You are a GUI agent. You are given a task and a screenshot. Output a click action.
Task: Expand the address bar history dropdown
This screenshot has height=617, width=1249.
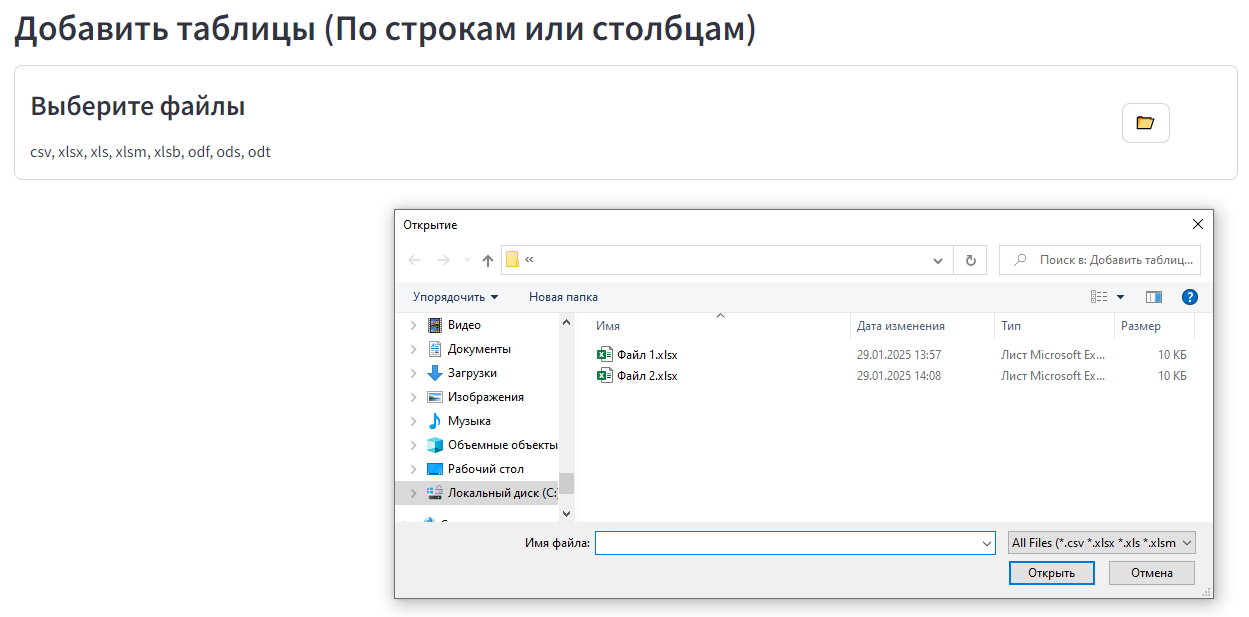pyautogui.click(x=938, y=260)
